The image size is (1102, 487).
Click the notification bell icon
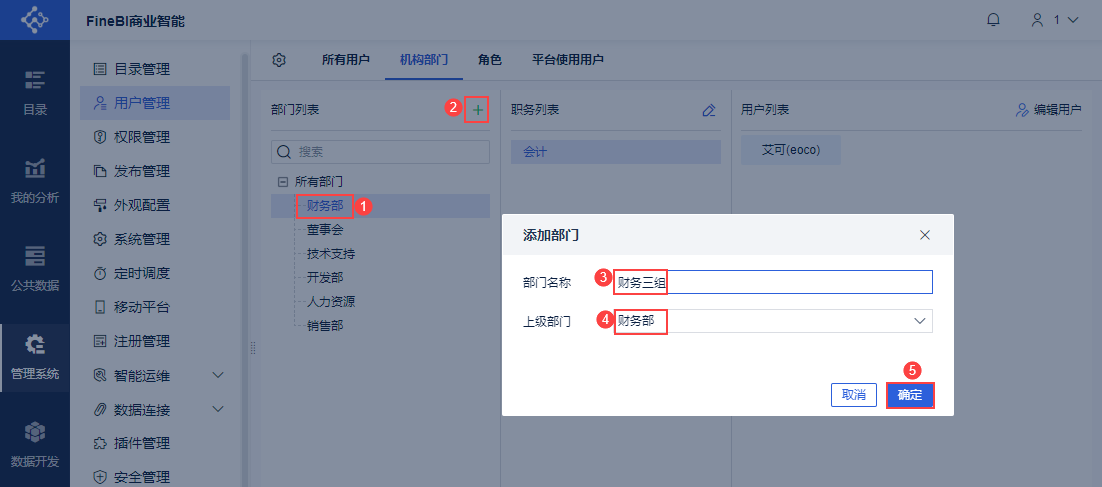click(993, 20)
